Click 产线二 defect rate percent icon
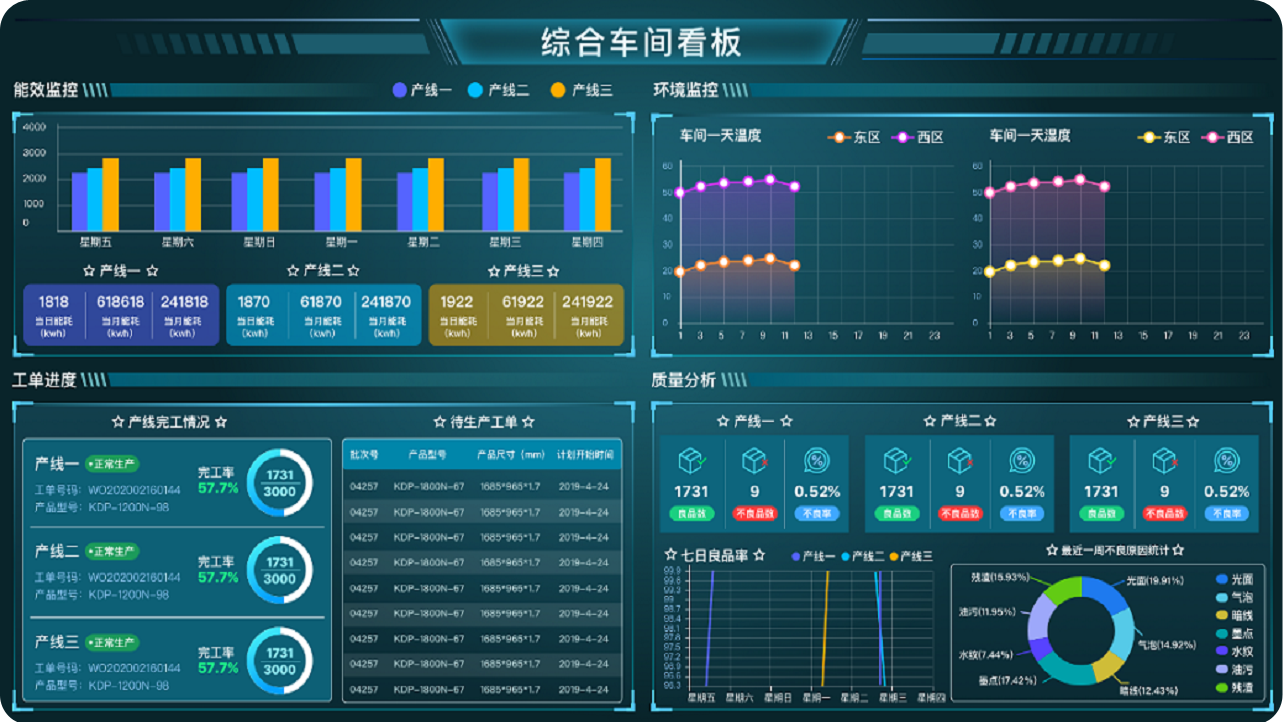The height and width of the screenshot is (722, 1284). (1022, 461)
